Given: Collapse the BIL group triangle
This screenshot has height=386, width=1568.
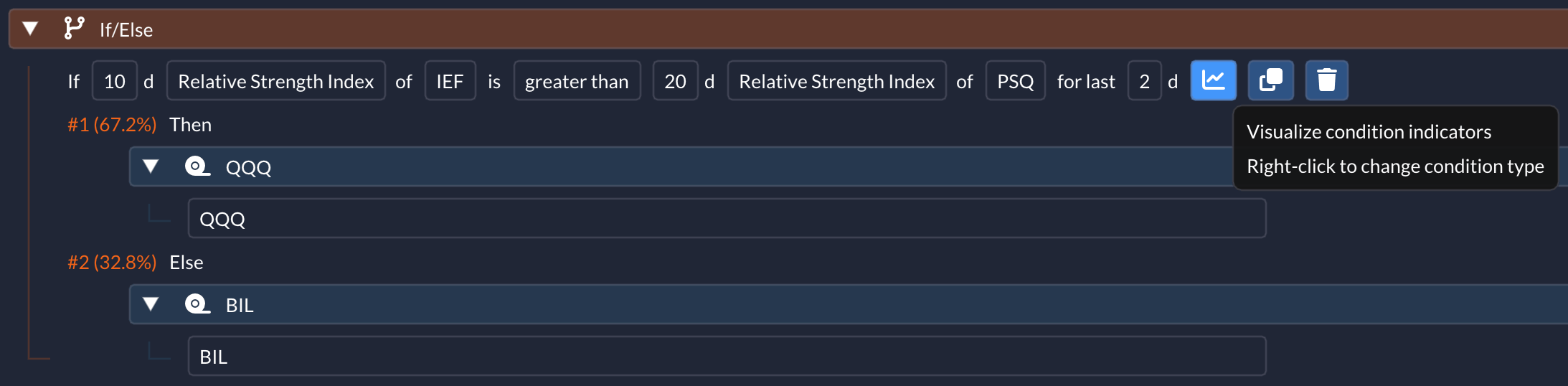Looking at the screenshot, I should 151,304.
